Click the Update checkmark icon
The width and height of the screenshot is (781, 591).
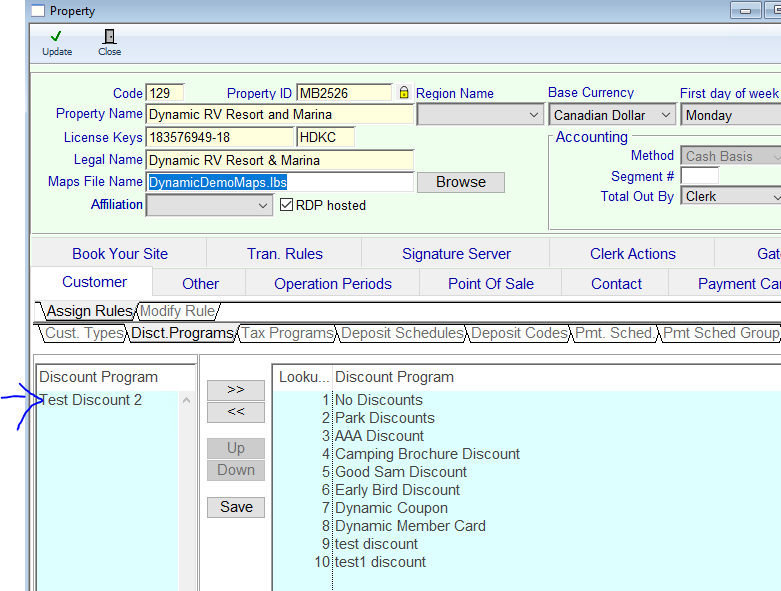[x=56, y=36]
